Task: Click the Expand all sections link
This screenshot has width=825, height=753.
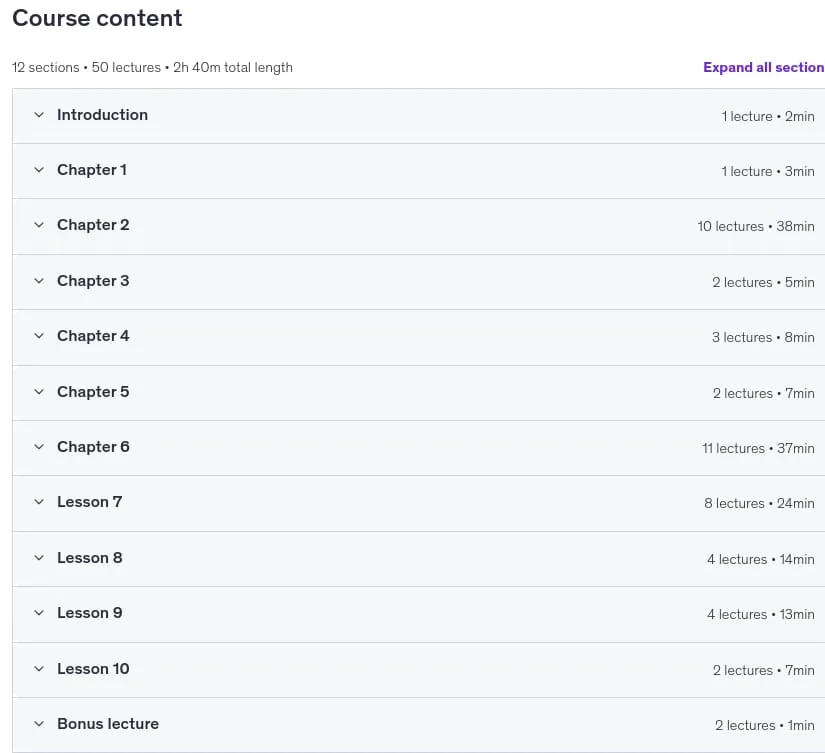Action: click(x=763, y=67)
